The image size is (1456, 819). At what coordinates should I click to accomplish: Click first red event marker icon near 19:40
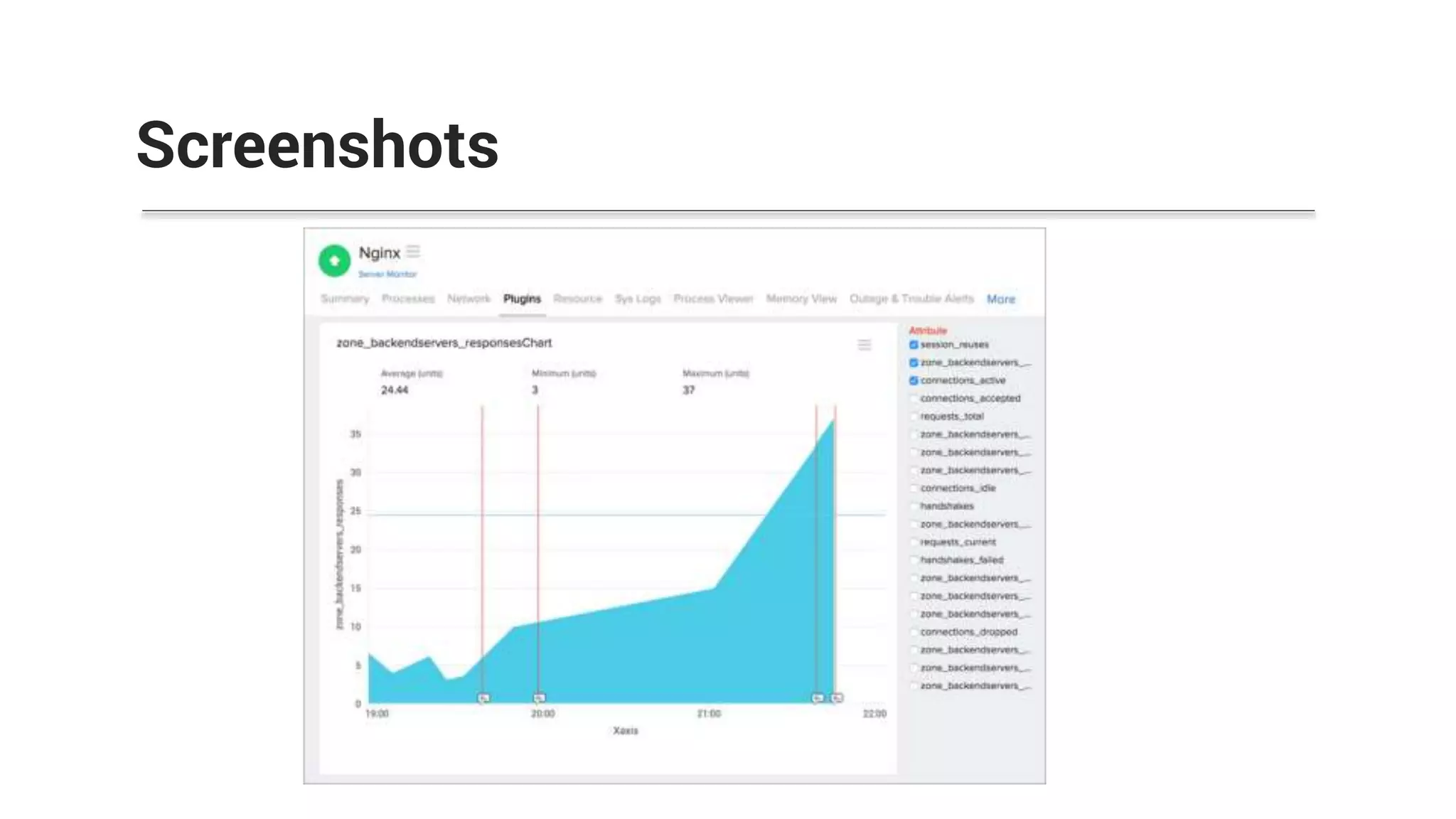(x=483, y=698)
